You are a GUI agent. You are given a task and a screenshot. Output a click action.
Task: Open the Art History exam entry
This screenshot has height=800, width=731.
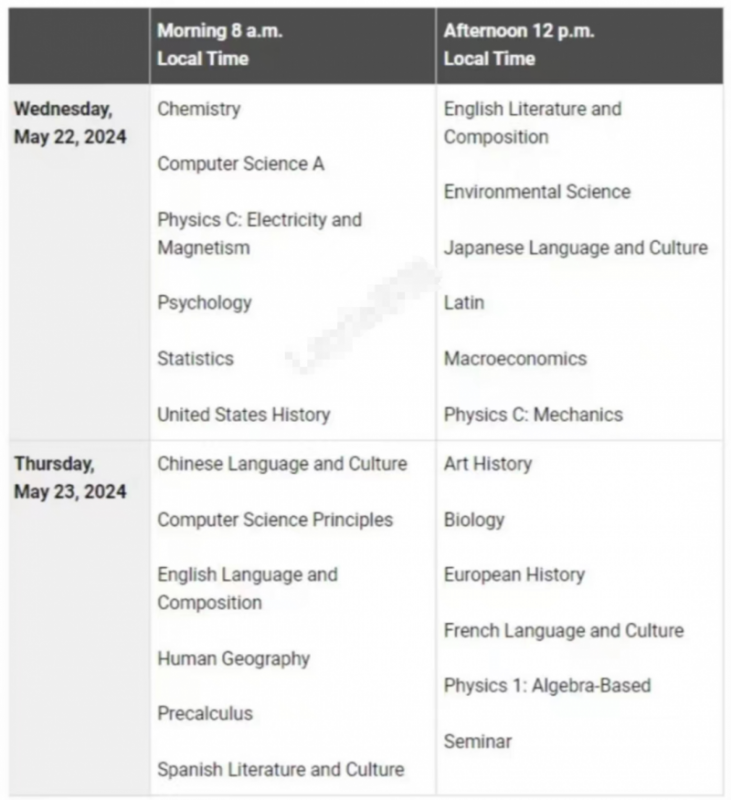[488, 464]
